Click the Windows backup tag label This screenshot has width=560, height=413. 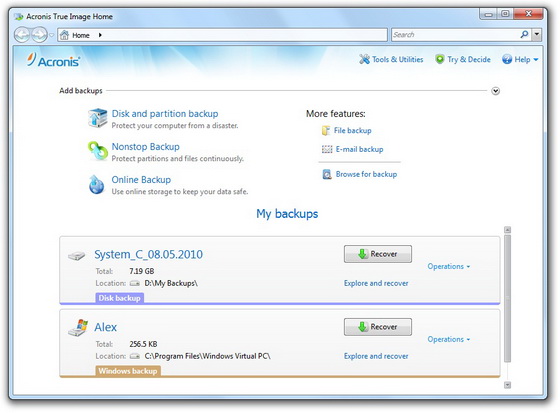click(x=128, y=371)
